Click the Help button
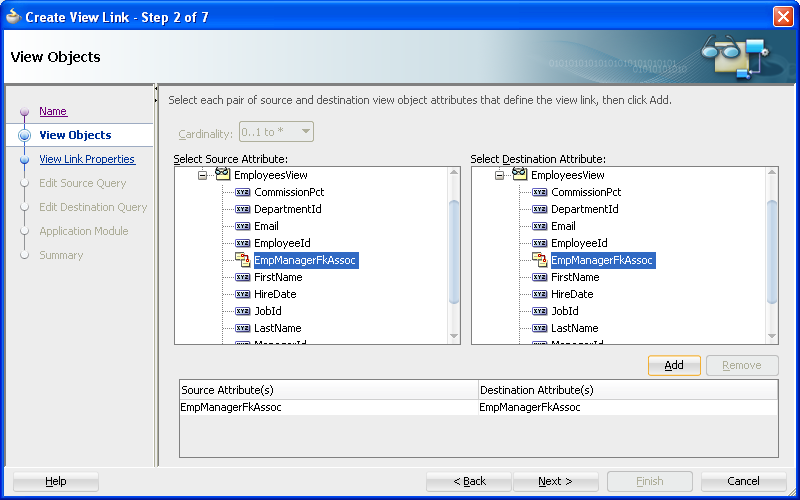The image size is (800, 500). click(x=56, y=481)
